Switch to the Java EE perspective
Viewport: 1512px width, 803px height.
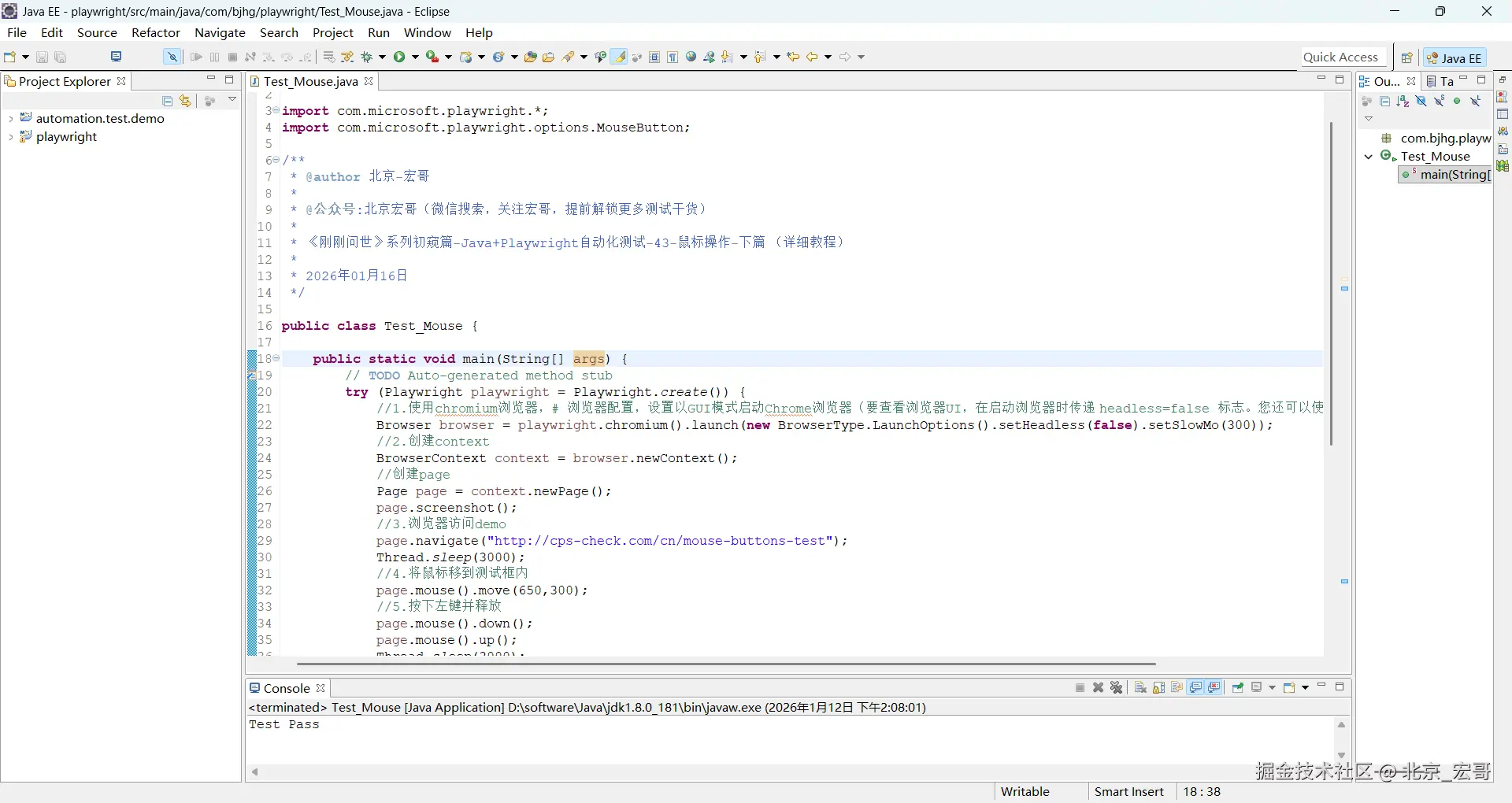tap(1455, 57)
